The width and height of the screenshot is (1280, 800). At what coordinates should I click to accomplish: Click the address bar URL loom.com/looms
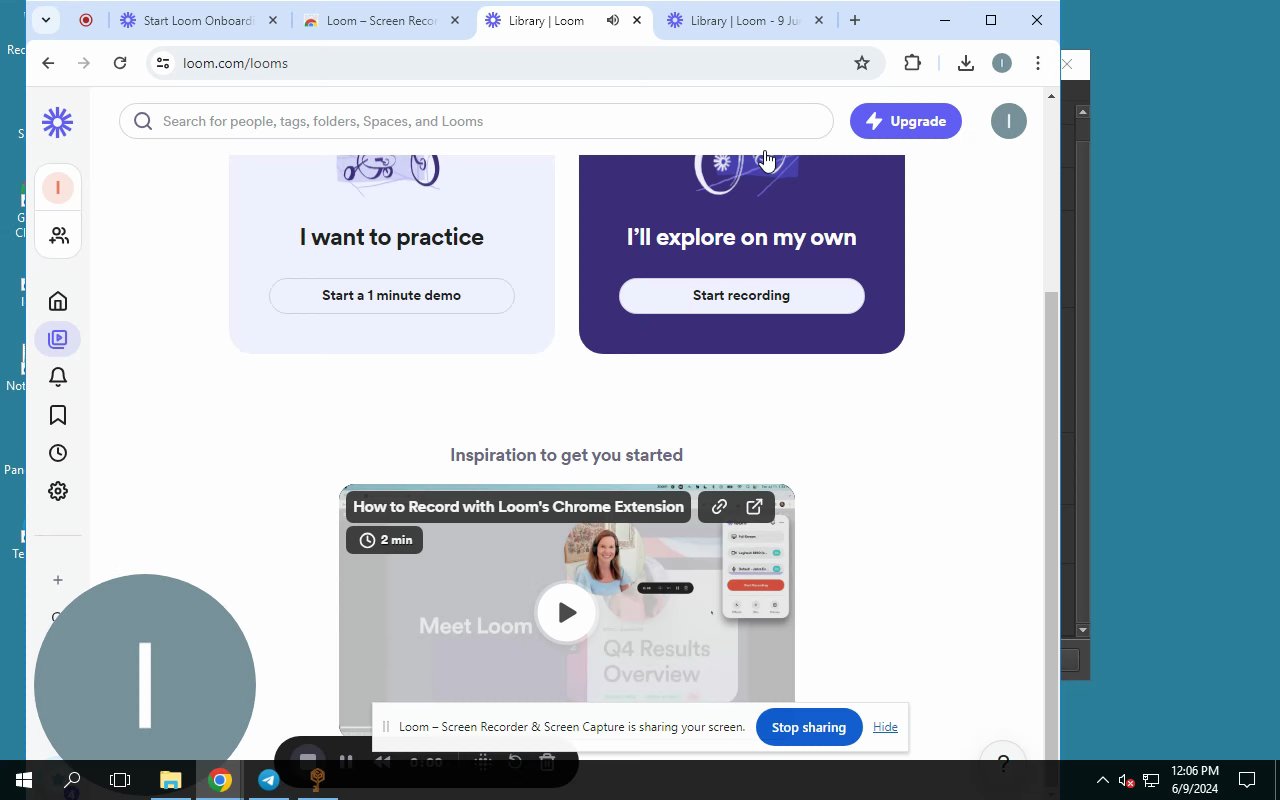tap(235, 63)
